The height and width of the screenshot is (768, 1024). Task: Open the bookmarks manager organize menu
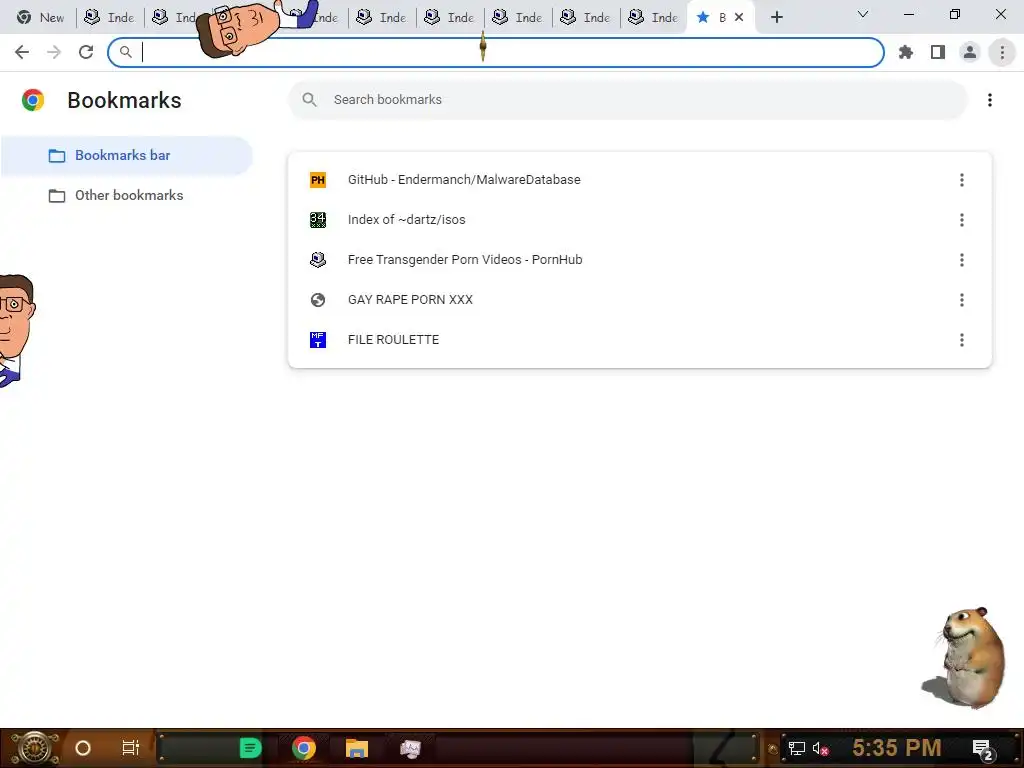pyautogui.click(x=990, y=100)
